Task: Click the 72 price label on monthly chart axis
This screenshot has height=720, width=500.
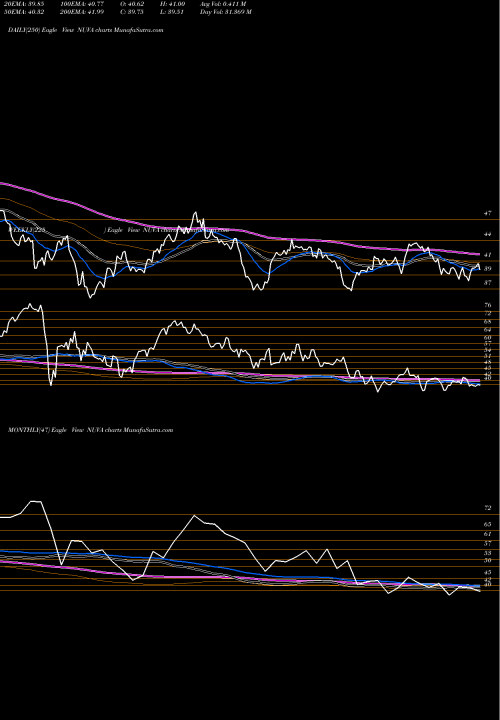Action: point(487,508)
